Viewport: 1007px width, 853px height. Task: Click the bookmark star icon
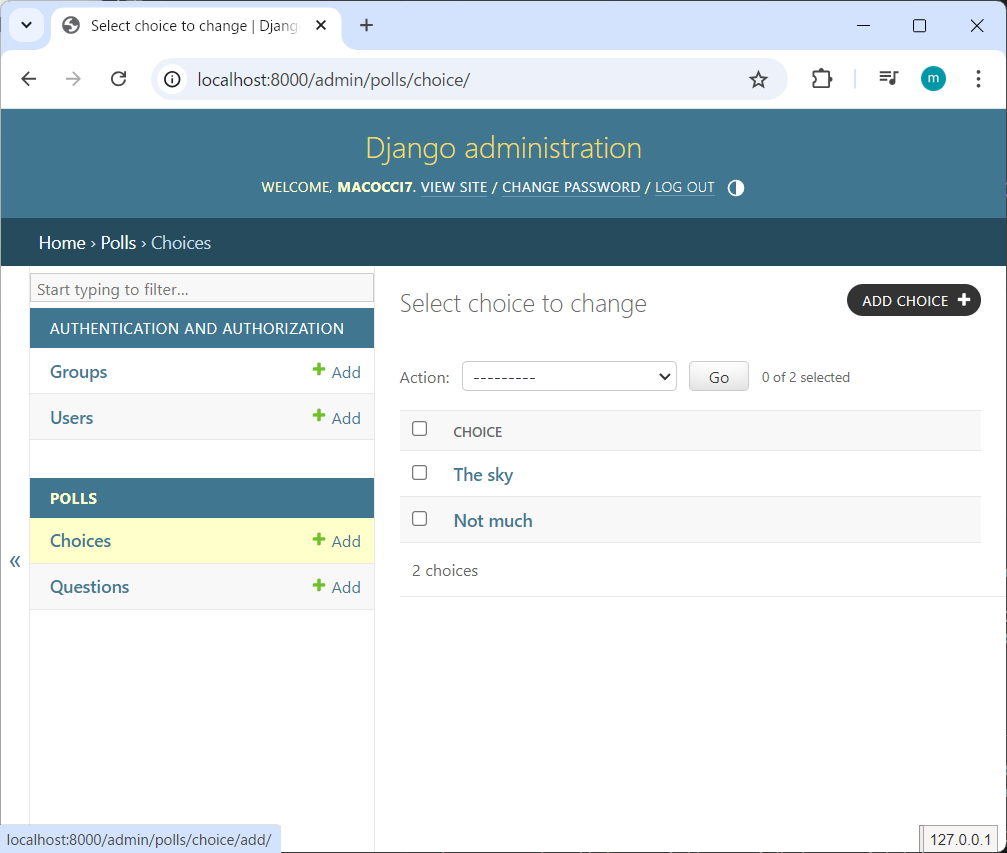758,80
